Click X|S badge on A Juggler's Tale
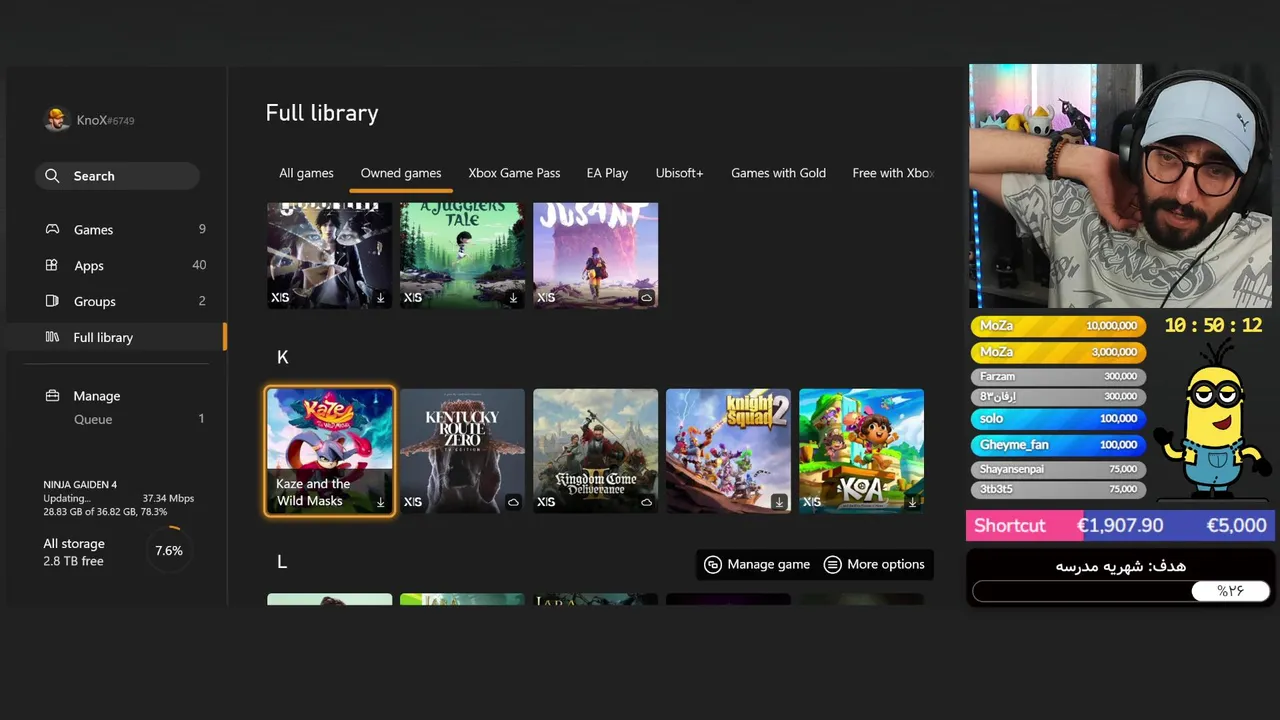Screen dimensions: 1280x720 (413, 298)
